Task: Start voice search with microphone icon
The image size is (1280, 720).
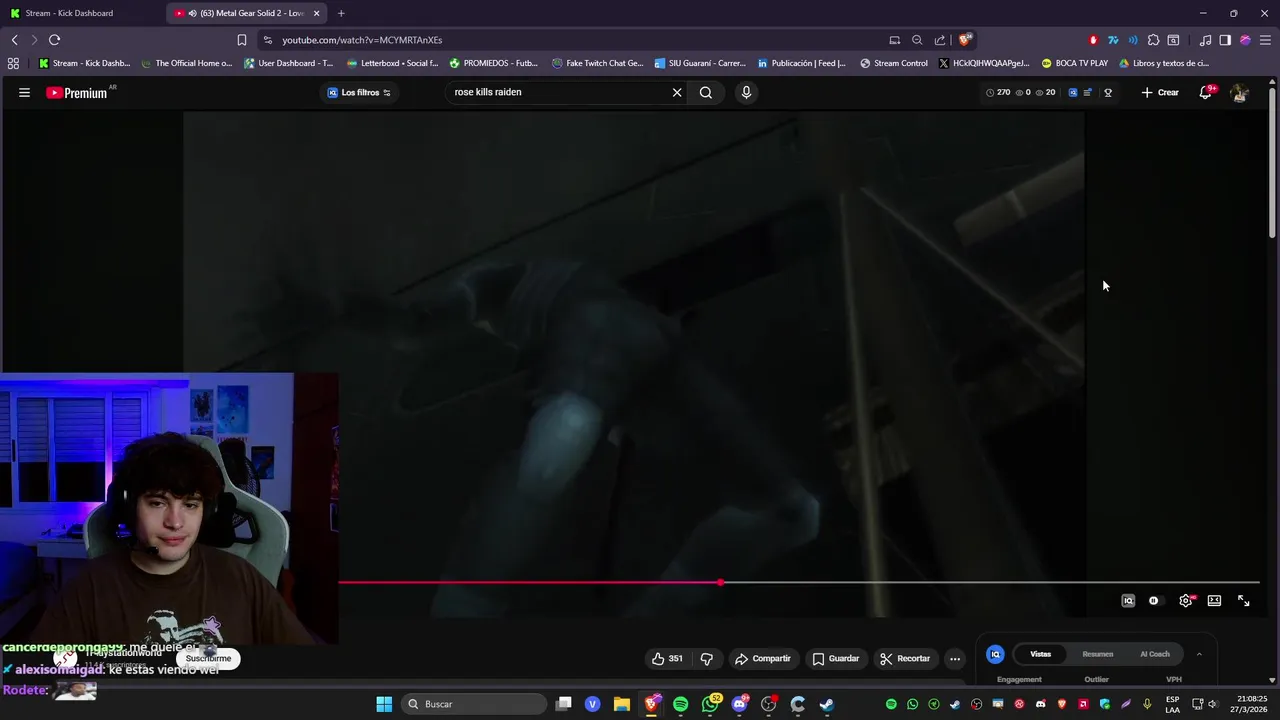Action: (746, 92)
